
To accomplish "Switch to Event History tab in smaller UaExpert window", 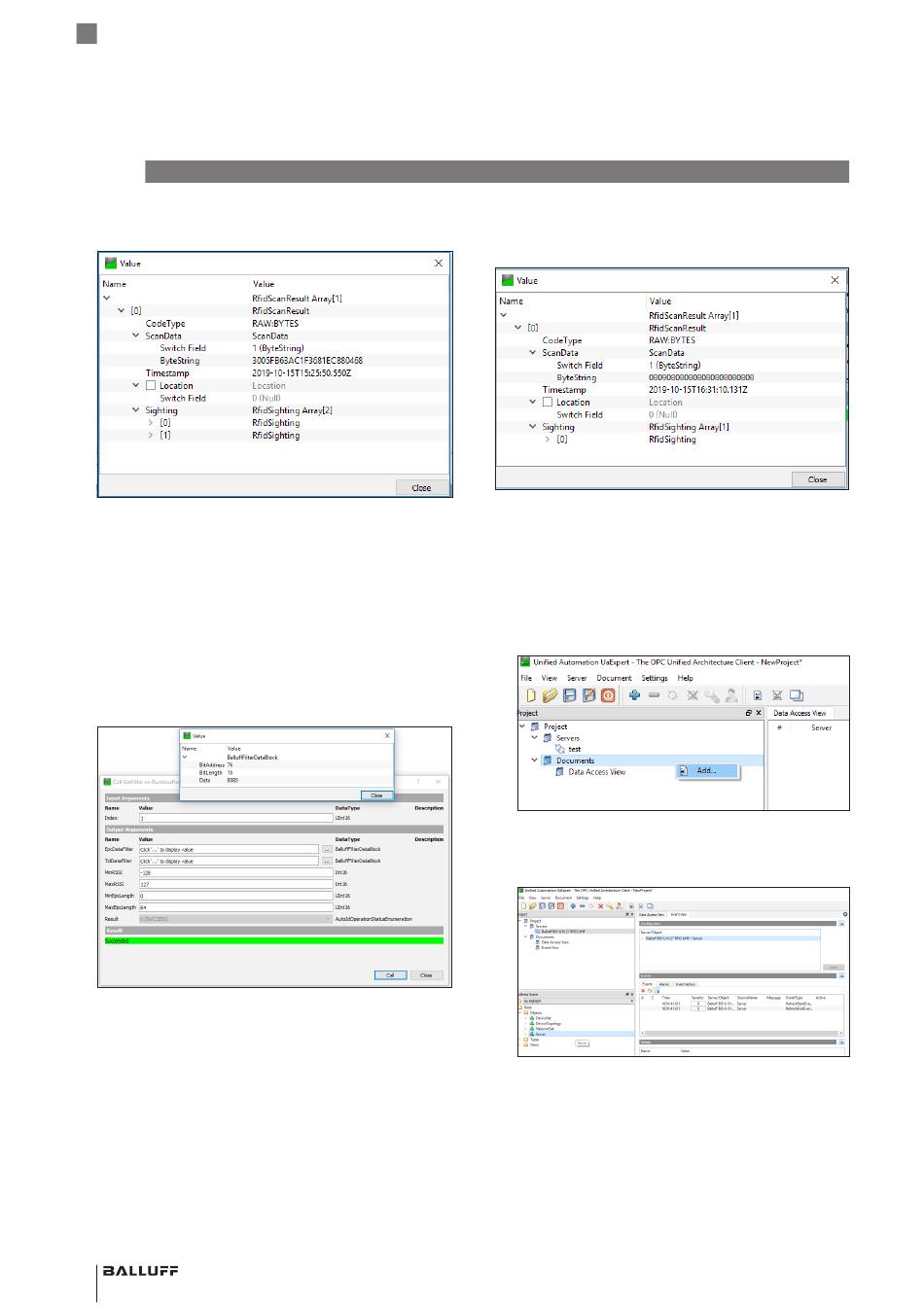I will pos(686,984).
